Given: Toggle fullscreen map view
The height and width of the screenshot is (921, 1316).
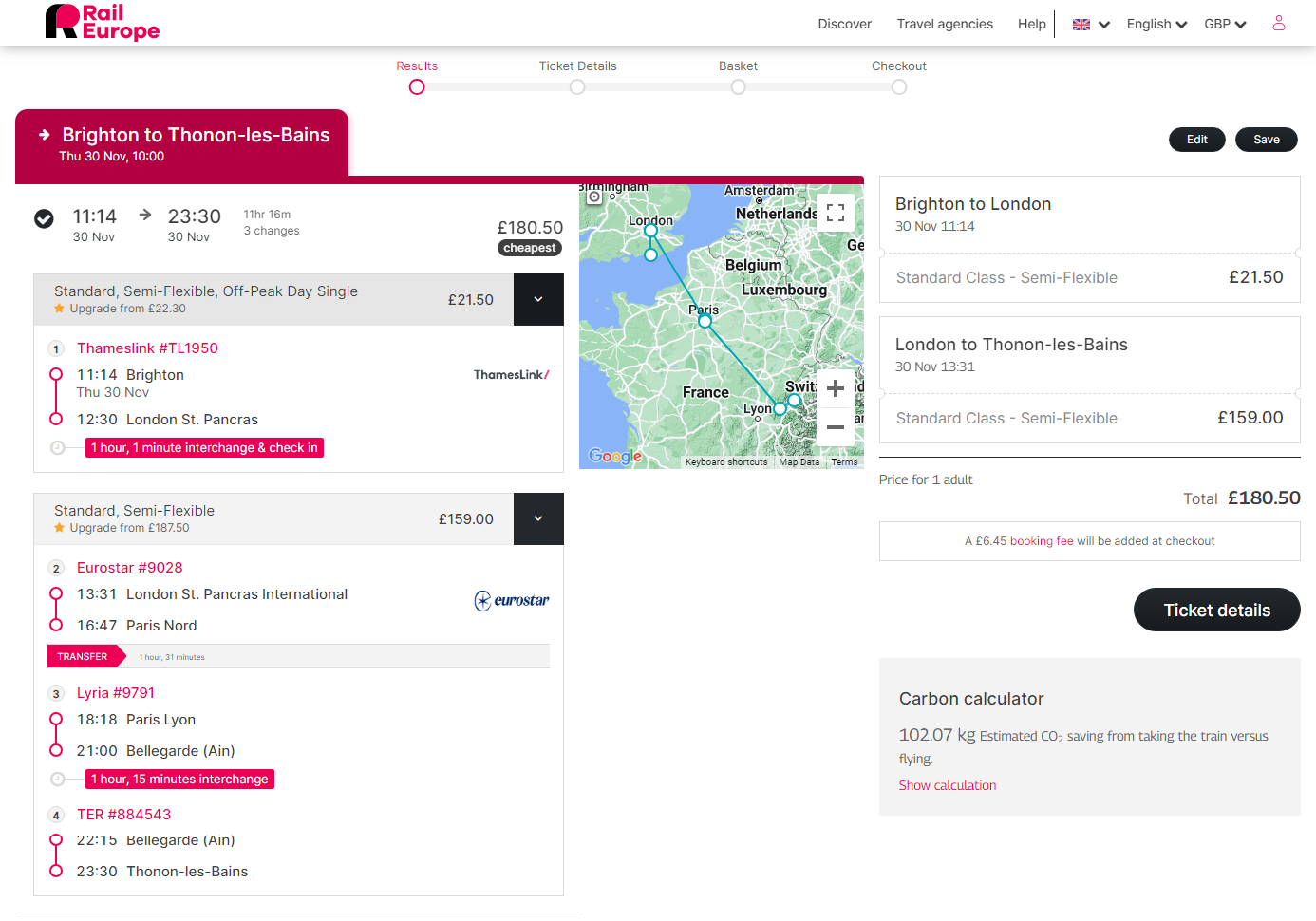Looking at the screenshot, I should pos(836,213).
